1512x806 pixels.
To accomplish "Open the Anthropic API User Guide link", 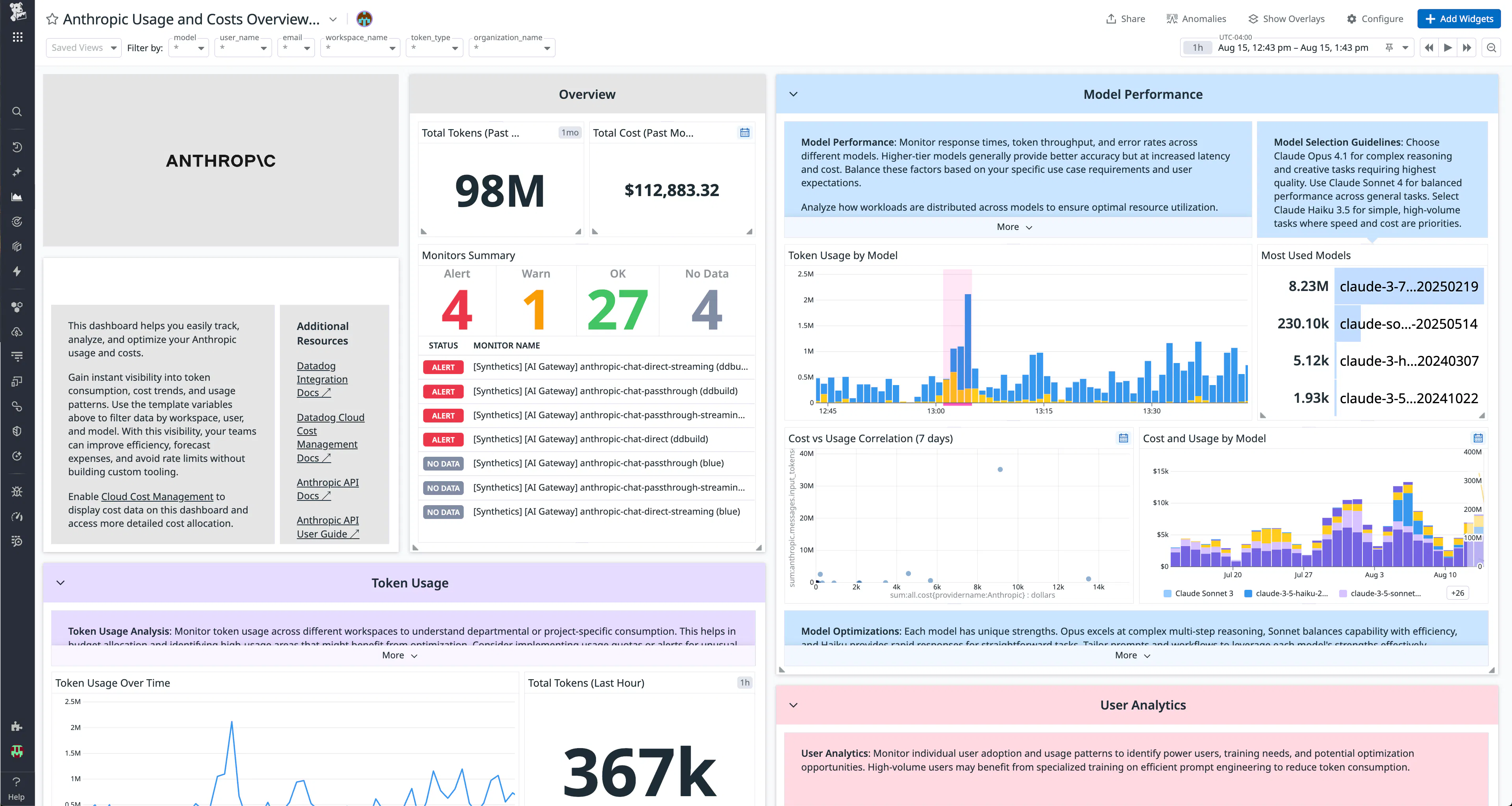I will (327, 526).
